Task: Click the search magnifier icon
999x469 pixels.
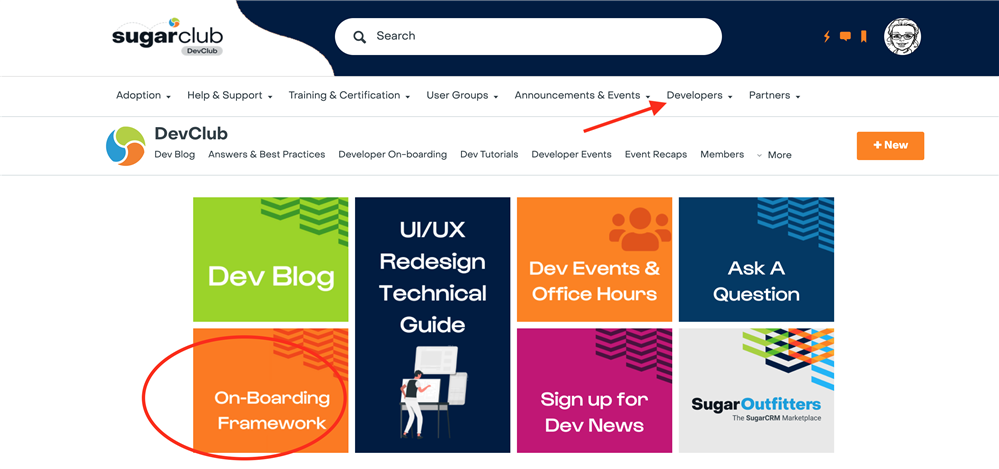Action: coord(359,37)
